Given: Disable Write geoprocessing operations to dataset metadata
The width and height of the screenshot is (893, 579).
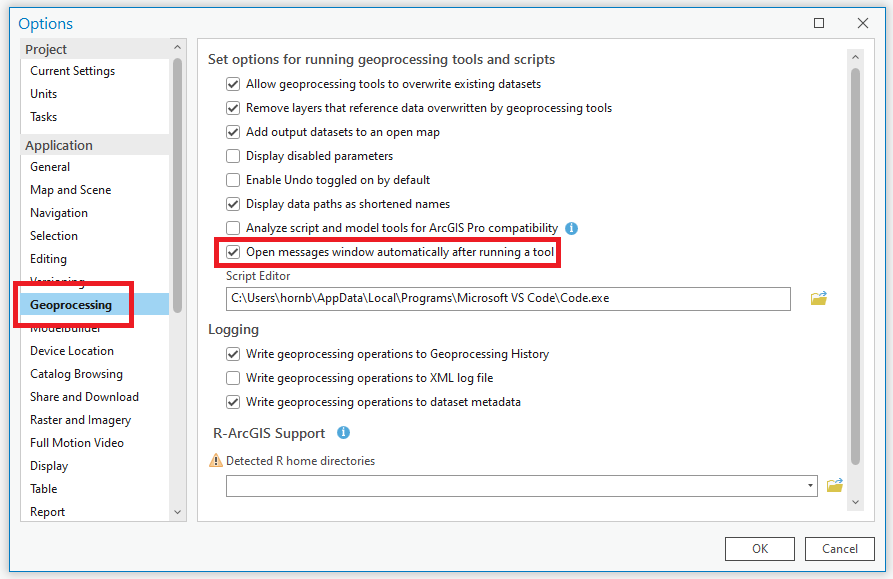Looking at the screenshot, I should 232,400.
